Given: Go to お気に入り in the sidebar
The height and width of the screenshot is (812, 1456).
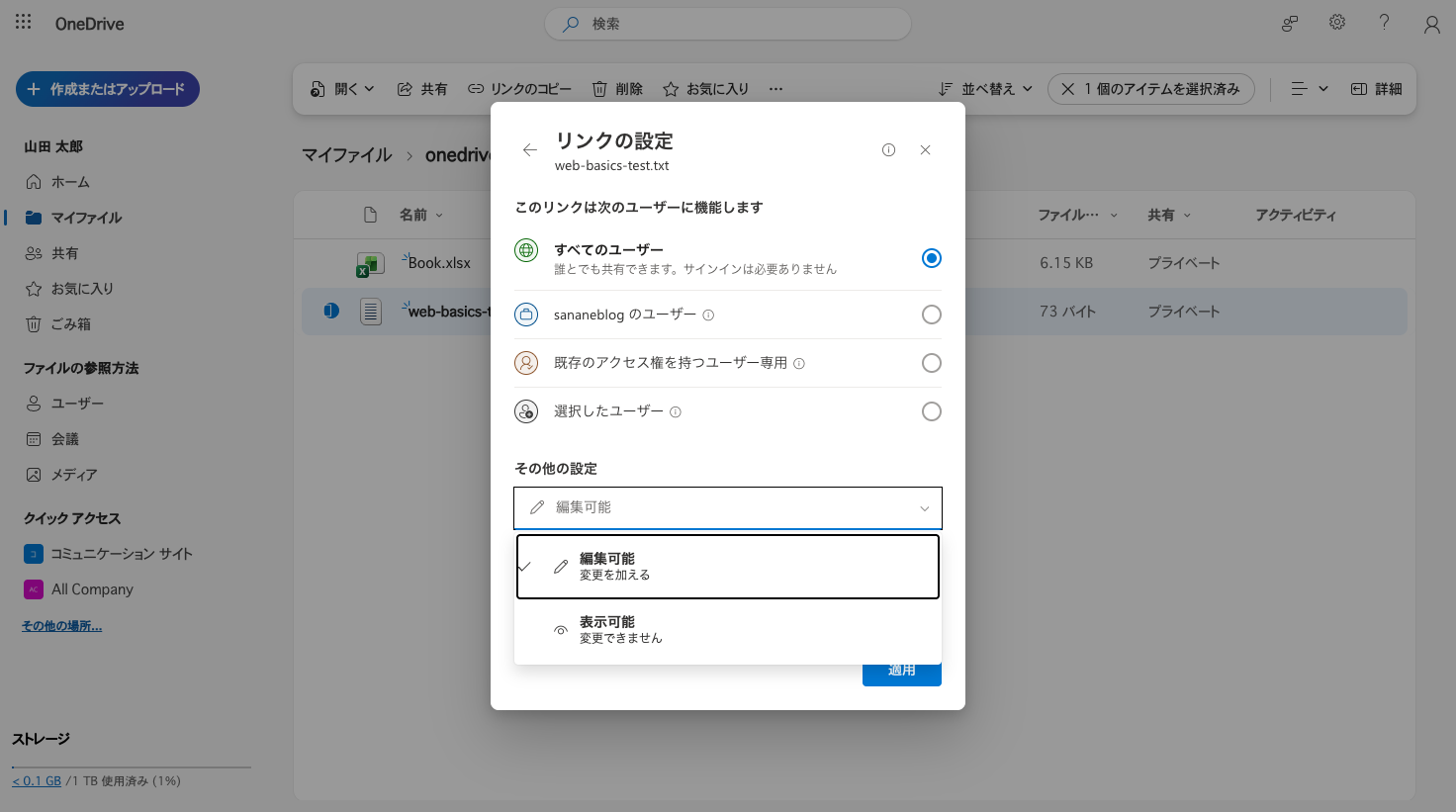Looking at the screenshot, I should coord(69,289).
